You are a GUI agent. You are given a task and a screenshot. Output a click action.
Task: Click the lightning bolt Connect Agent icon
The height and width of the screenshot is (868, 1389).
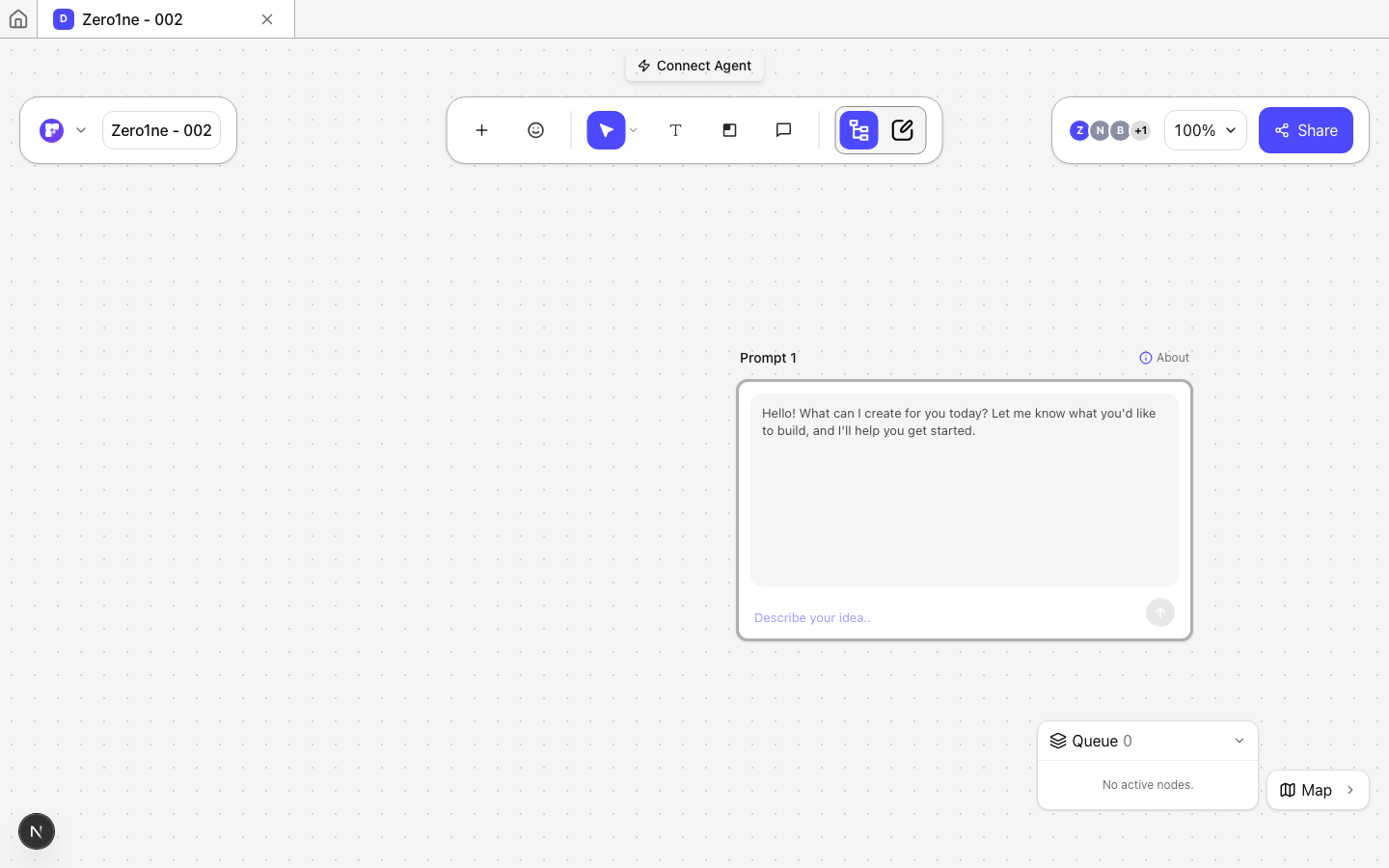[644, 66]
